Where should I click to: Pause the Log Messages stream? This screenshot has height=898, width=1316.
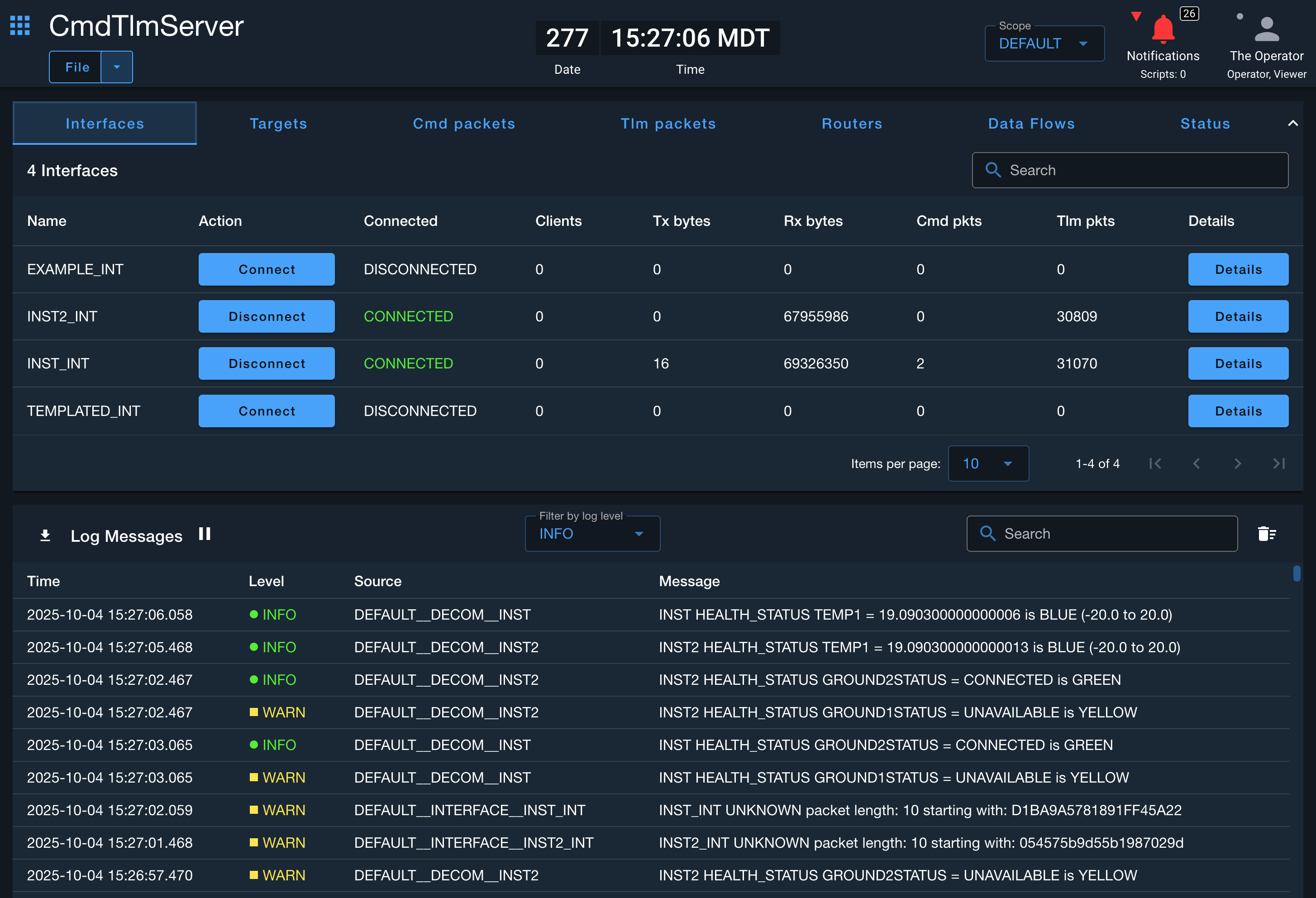coord(205,534)
